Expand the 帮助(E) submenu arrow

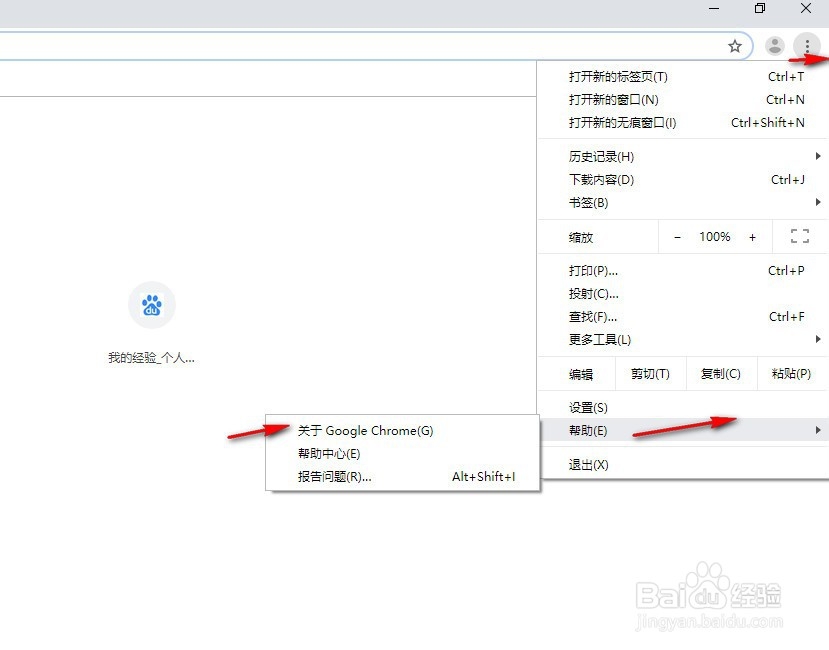click(x=818, y=431)
